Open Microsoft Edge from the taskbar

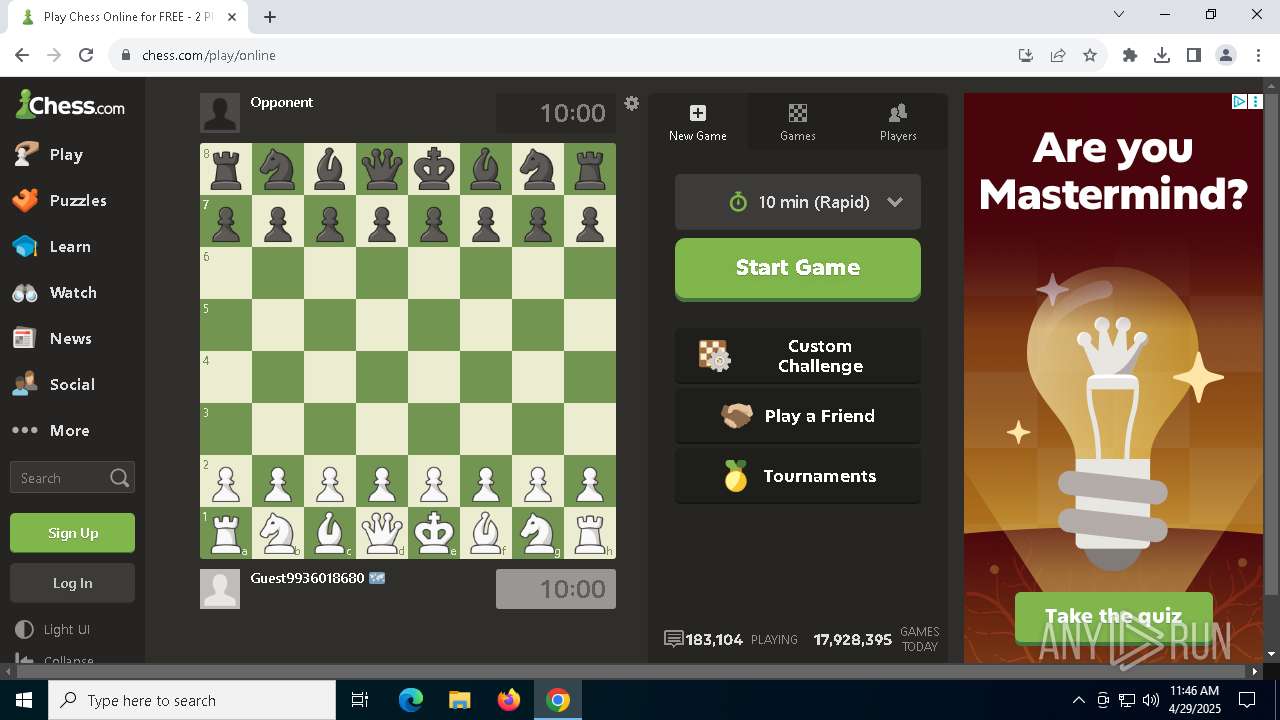(x=411, y=700)
